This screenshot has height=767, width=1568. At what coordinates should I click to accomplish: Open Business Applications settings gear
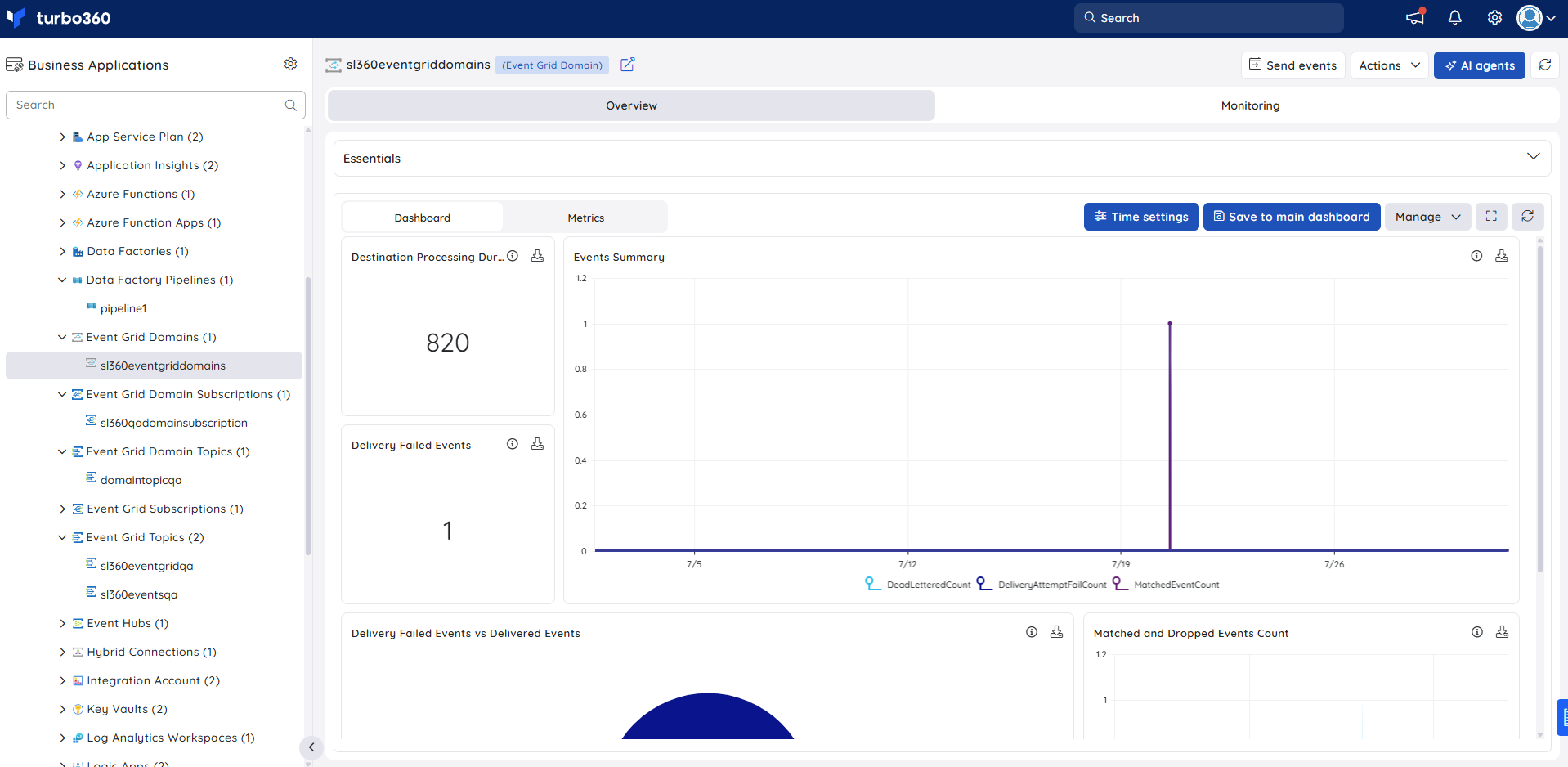pyautogui.click(x=291, y=64)
